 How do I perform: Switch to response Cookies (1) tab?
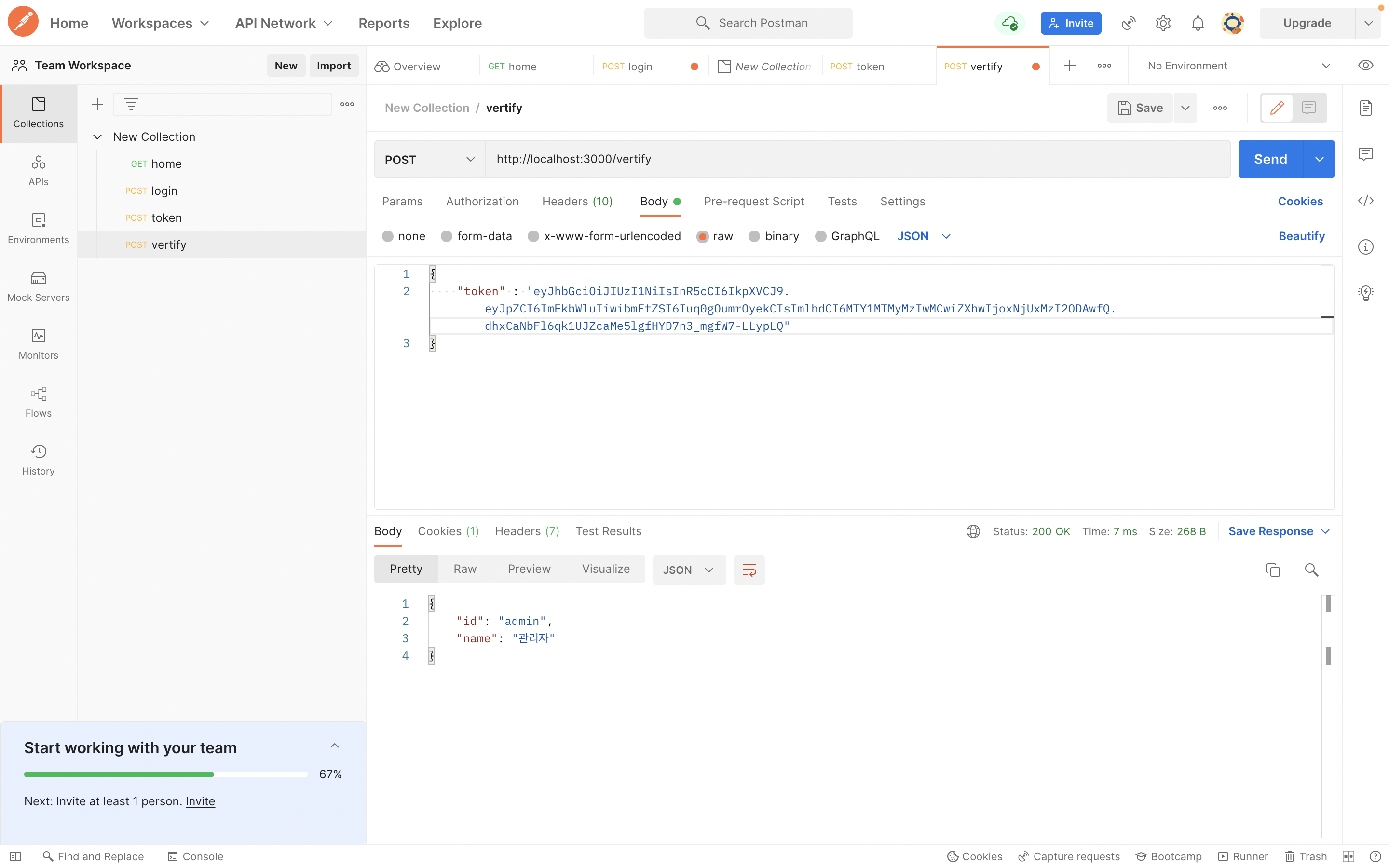click(448, 531)
